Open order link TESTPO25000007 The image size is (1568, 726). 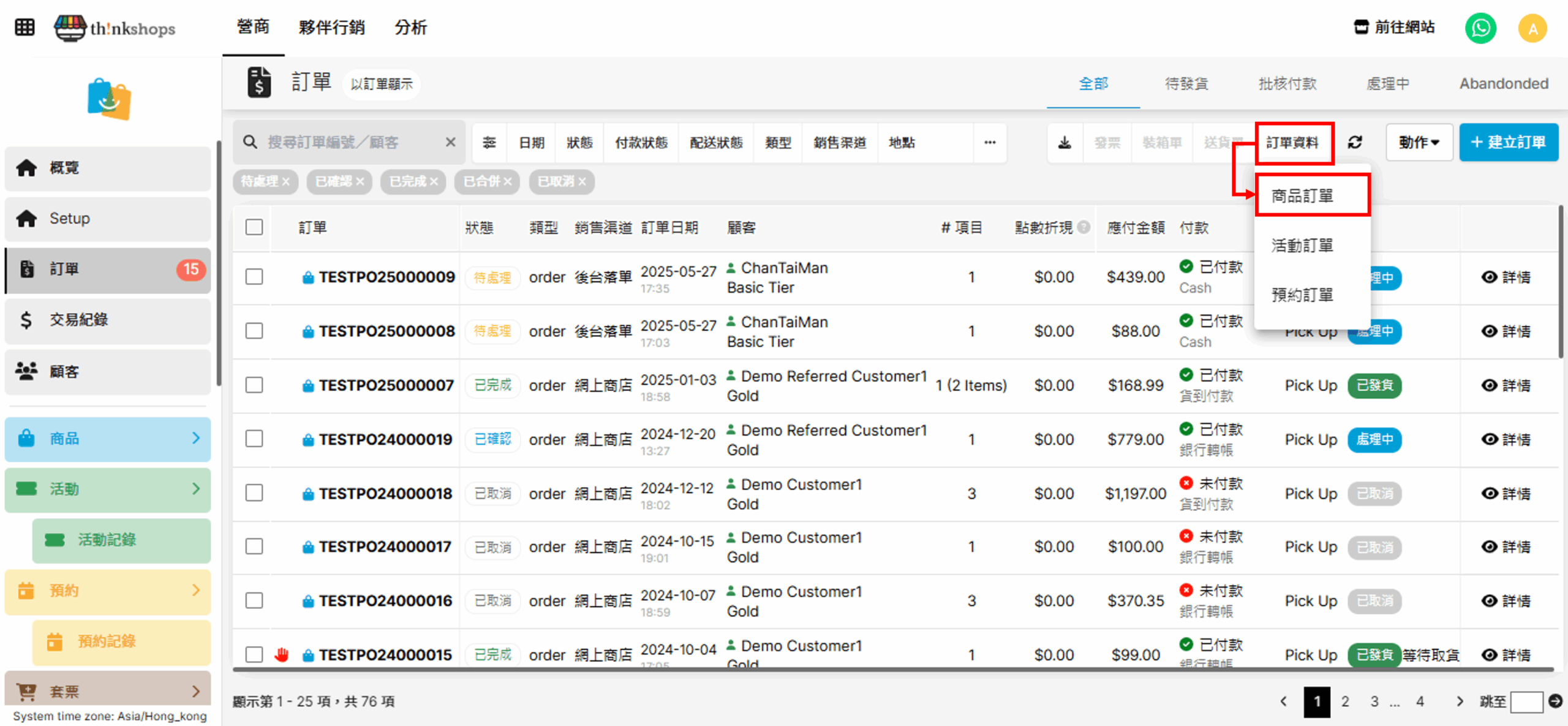click(x=386, y=385)
